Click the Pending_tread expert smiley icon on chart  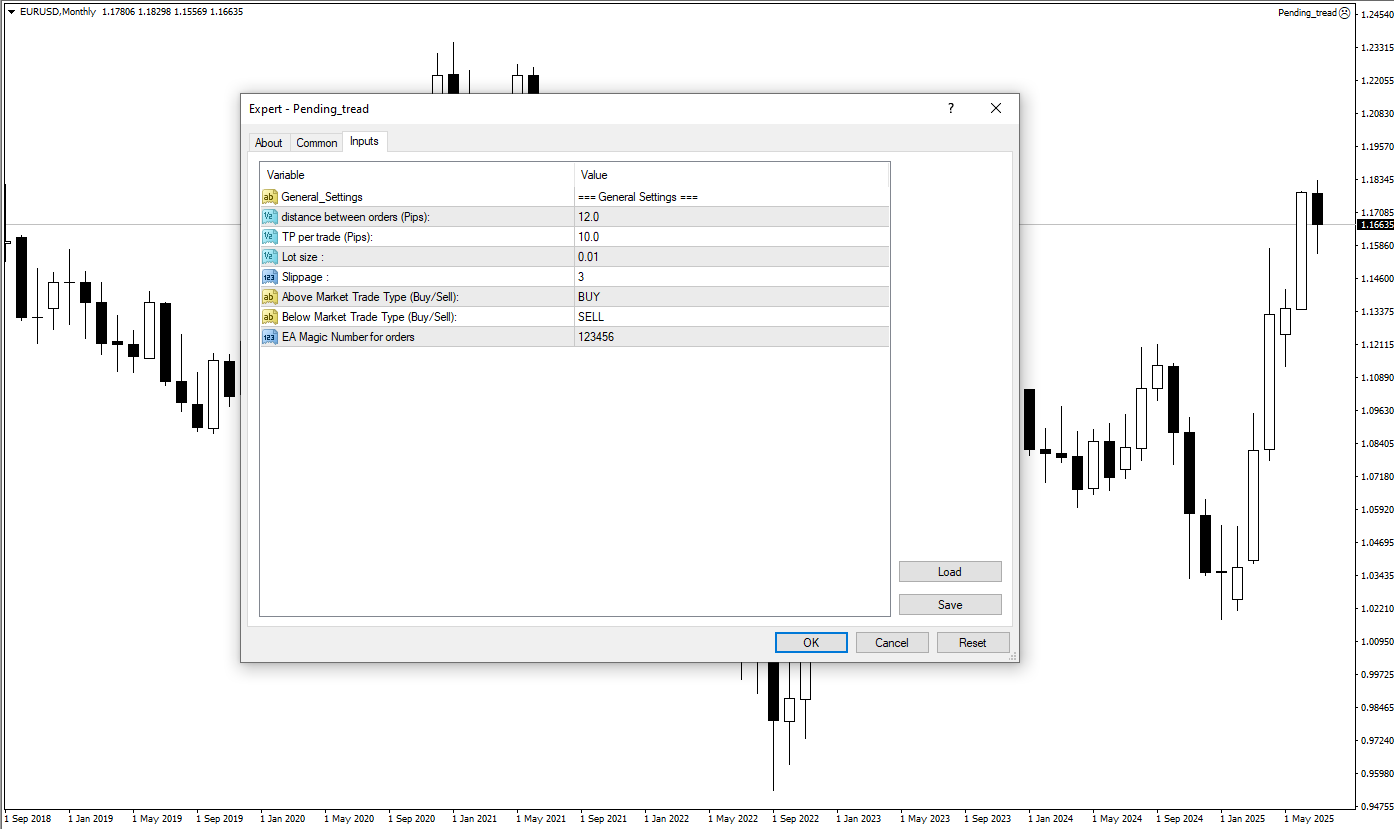click(1344, 12)
